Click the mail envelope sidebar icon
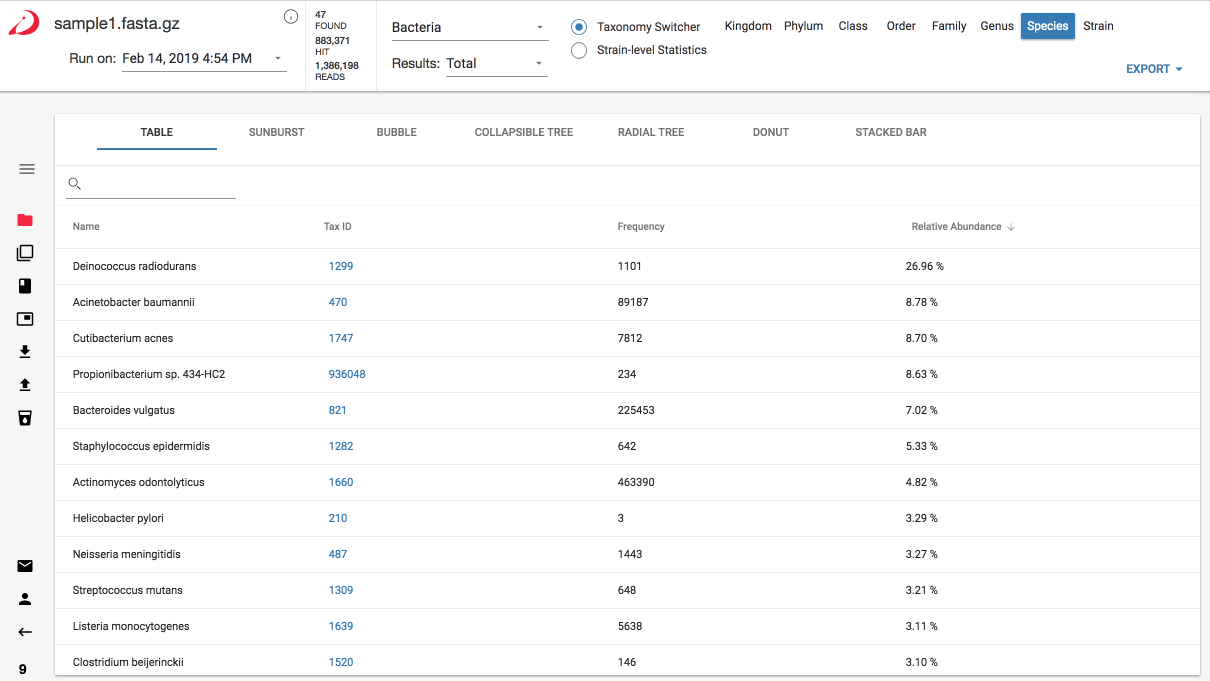 pyautogui.click(x=25, y=566)
